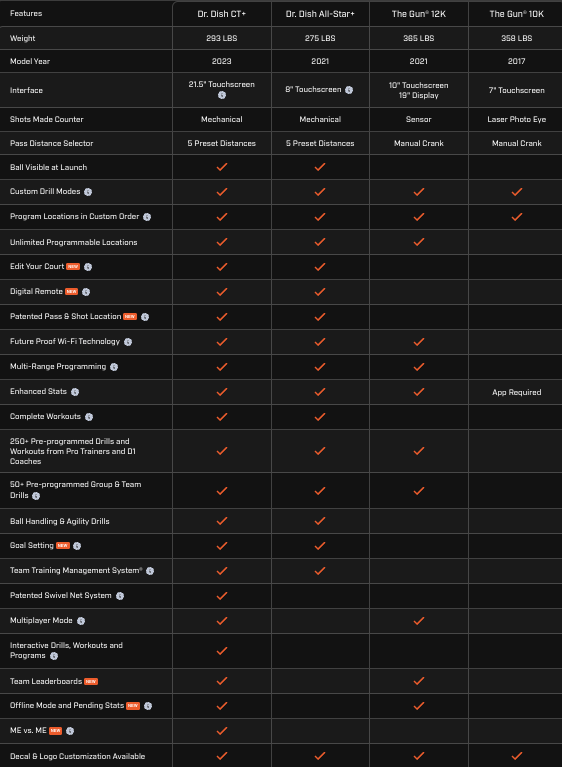Click info icon next to Custom Drill Modes
The image size is (562, 767).
[88, 192]
